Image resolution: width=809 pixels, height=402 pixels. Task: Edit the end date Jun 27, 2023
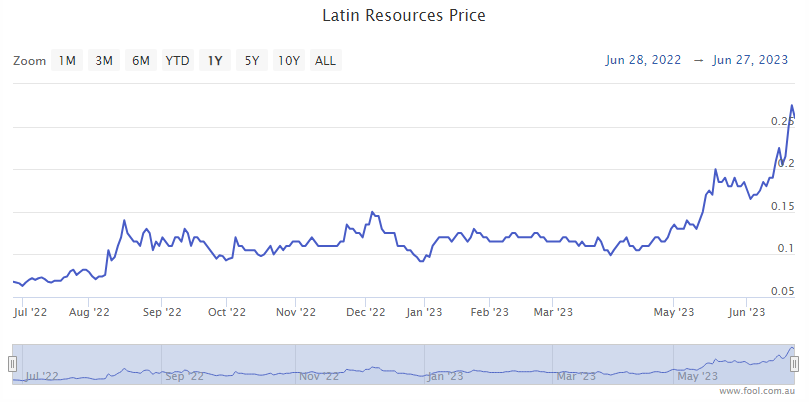click(x=750, y=60)
